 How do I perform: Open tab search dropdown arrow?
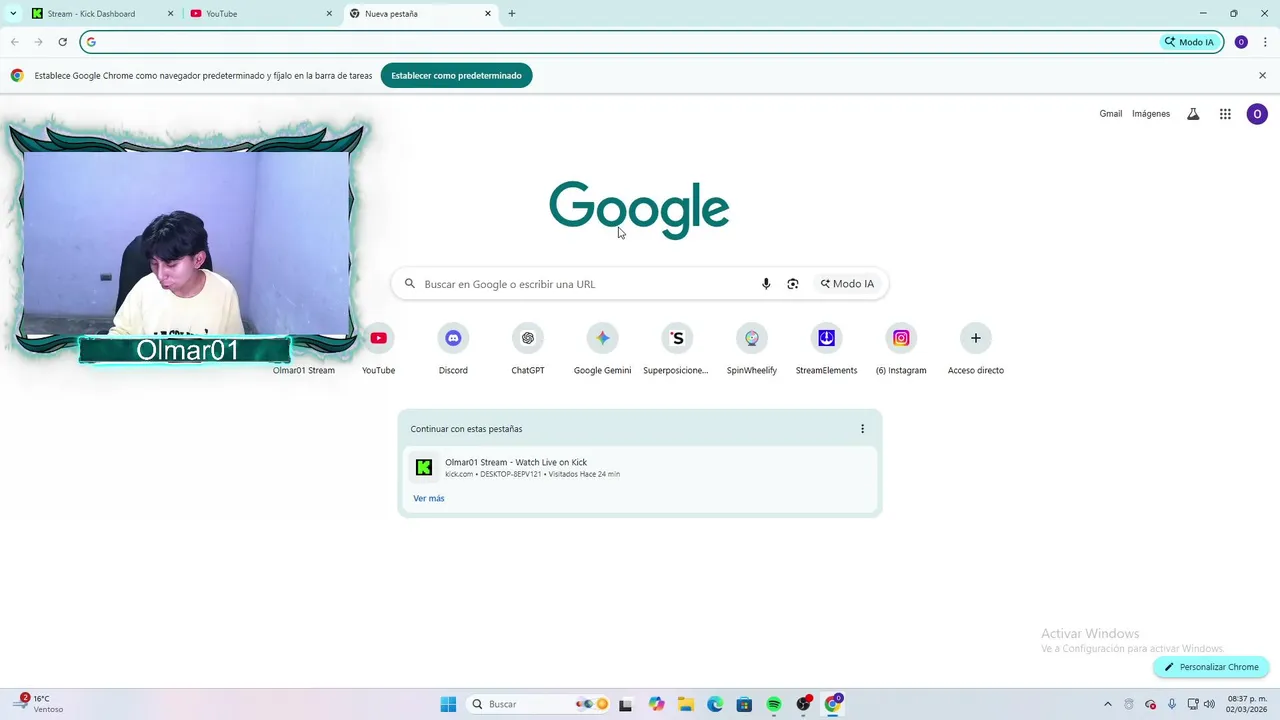(13, 14)
